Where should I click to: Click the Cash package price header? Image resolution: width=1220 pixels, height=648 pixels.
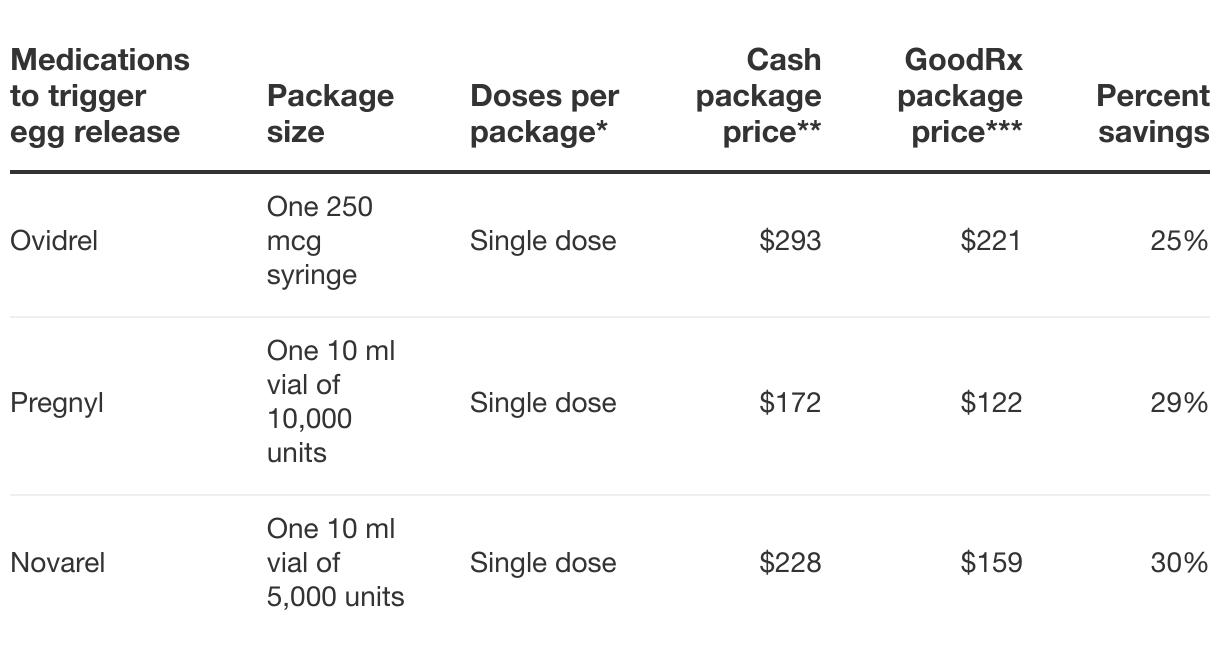(759, 96)
